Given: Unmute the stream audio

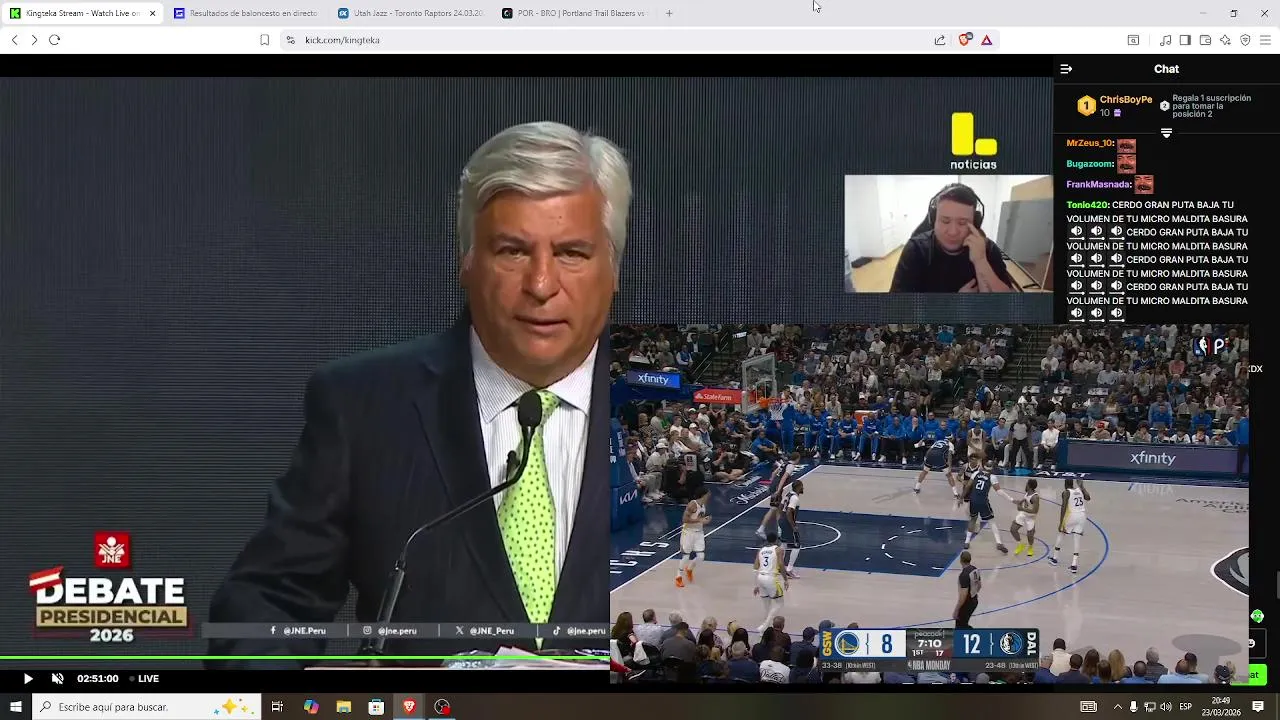Looking at the screenshot, I should tap(58, 678).
